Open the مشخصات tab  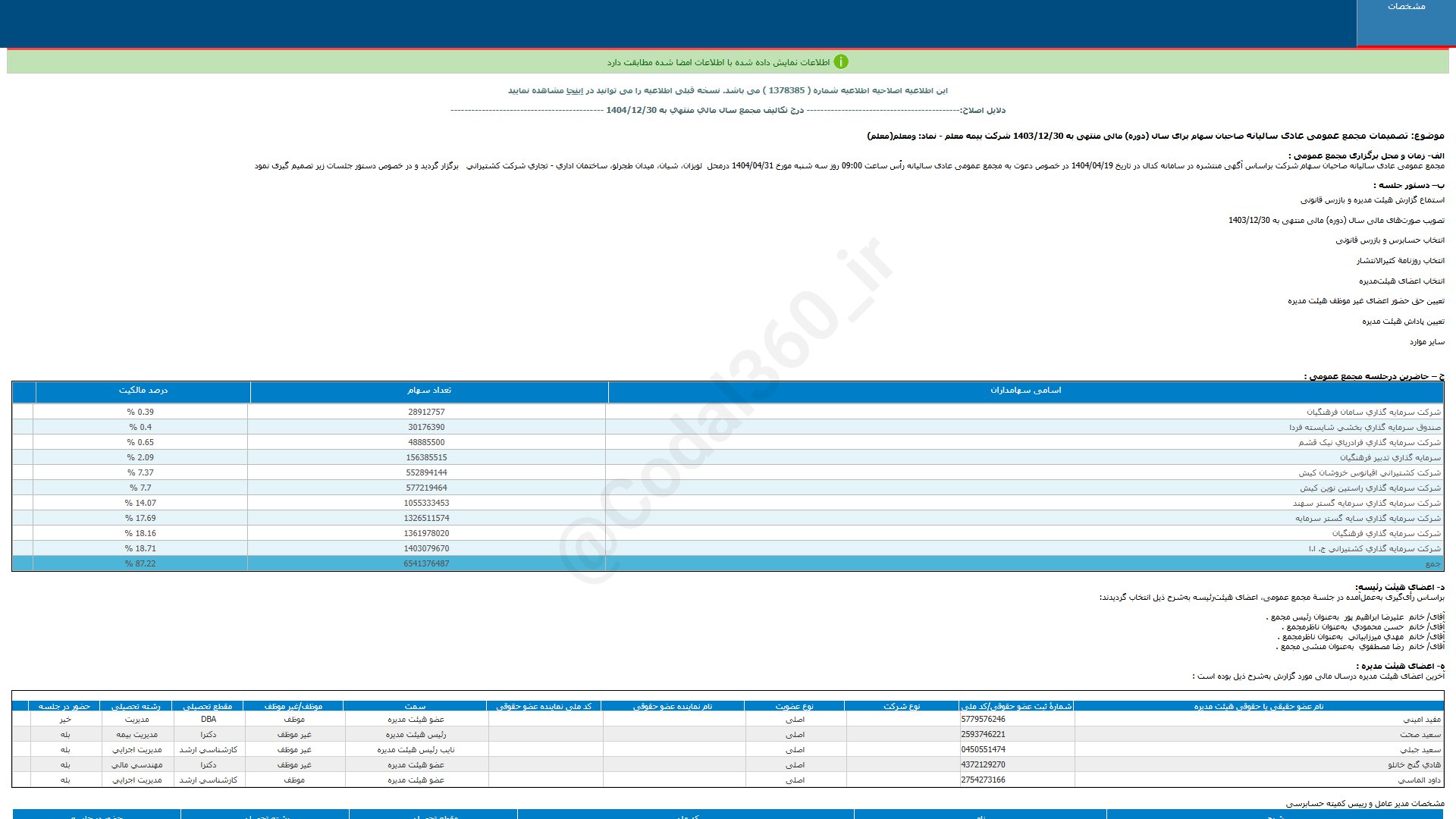click(x=1406, y=7)
